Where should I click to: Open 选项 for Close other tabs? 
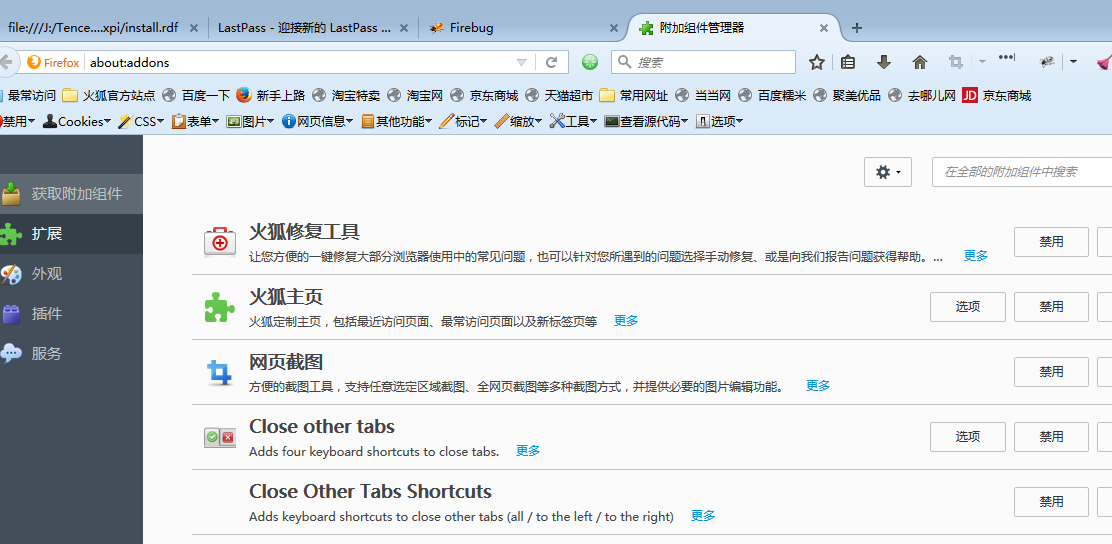coord(967,437)
